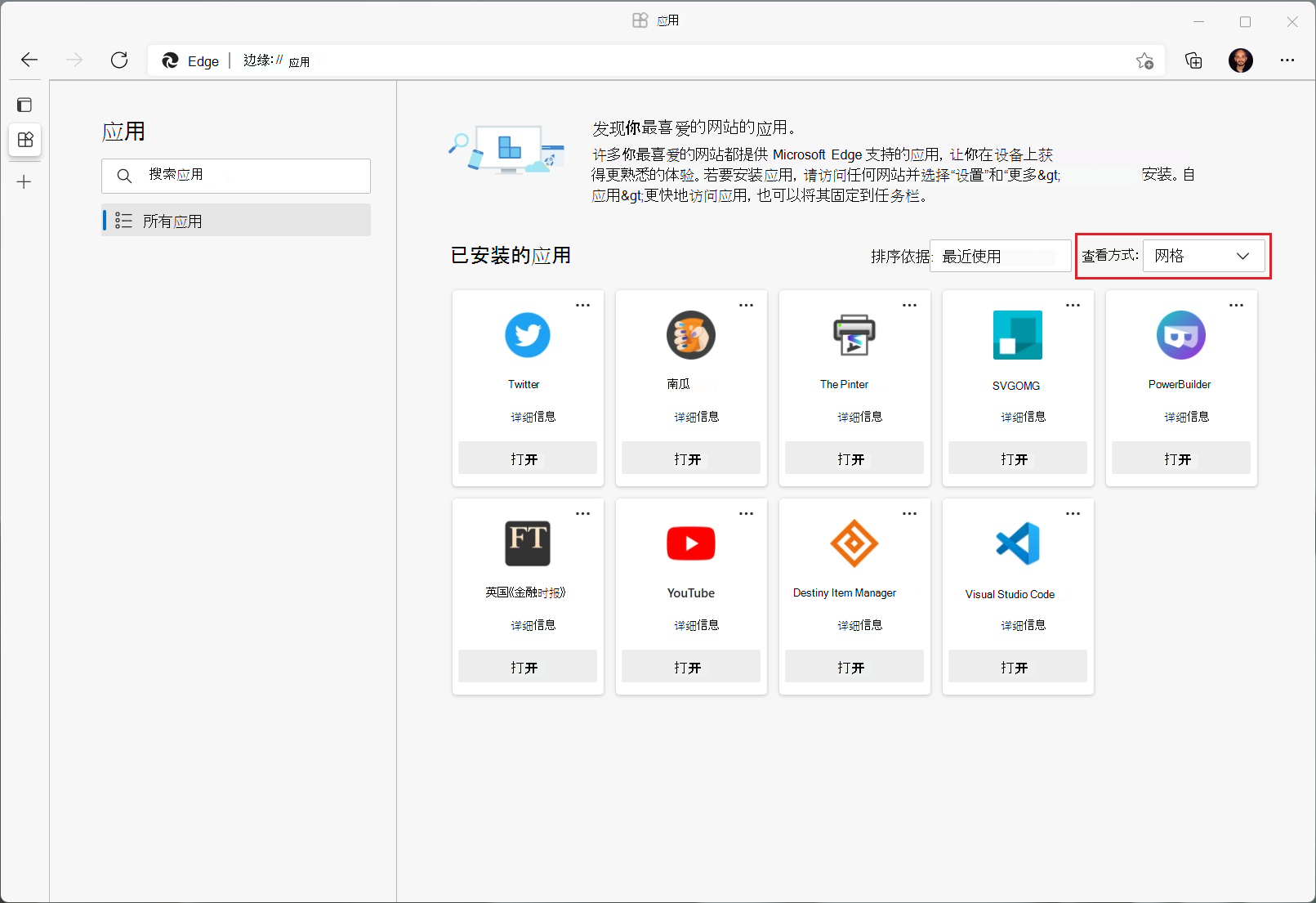The height and width of the screenshot is (903, 1316).
Task: Toggle the vertical tabs pane icon
Action: pyautogui.click(x=25, y=105)
